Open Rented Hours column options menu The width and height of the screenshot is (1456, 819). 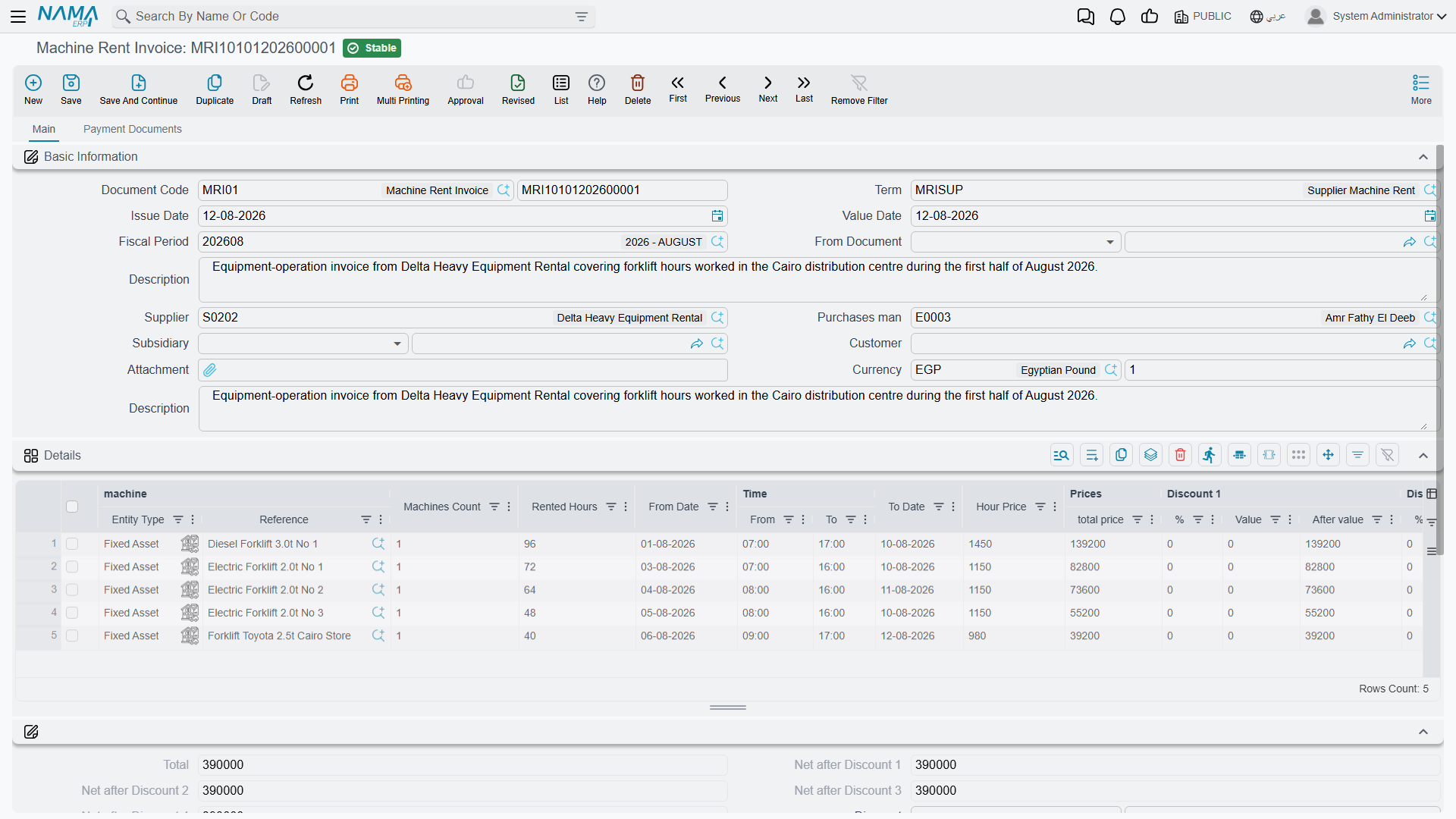click(626, 507)
